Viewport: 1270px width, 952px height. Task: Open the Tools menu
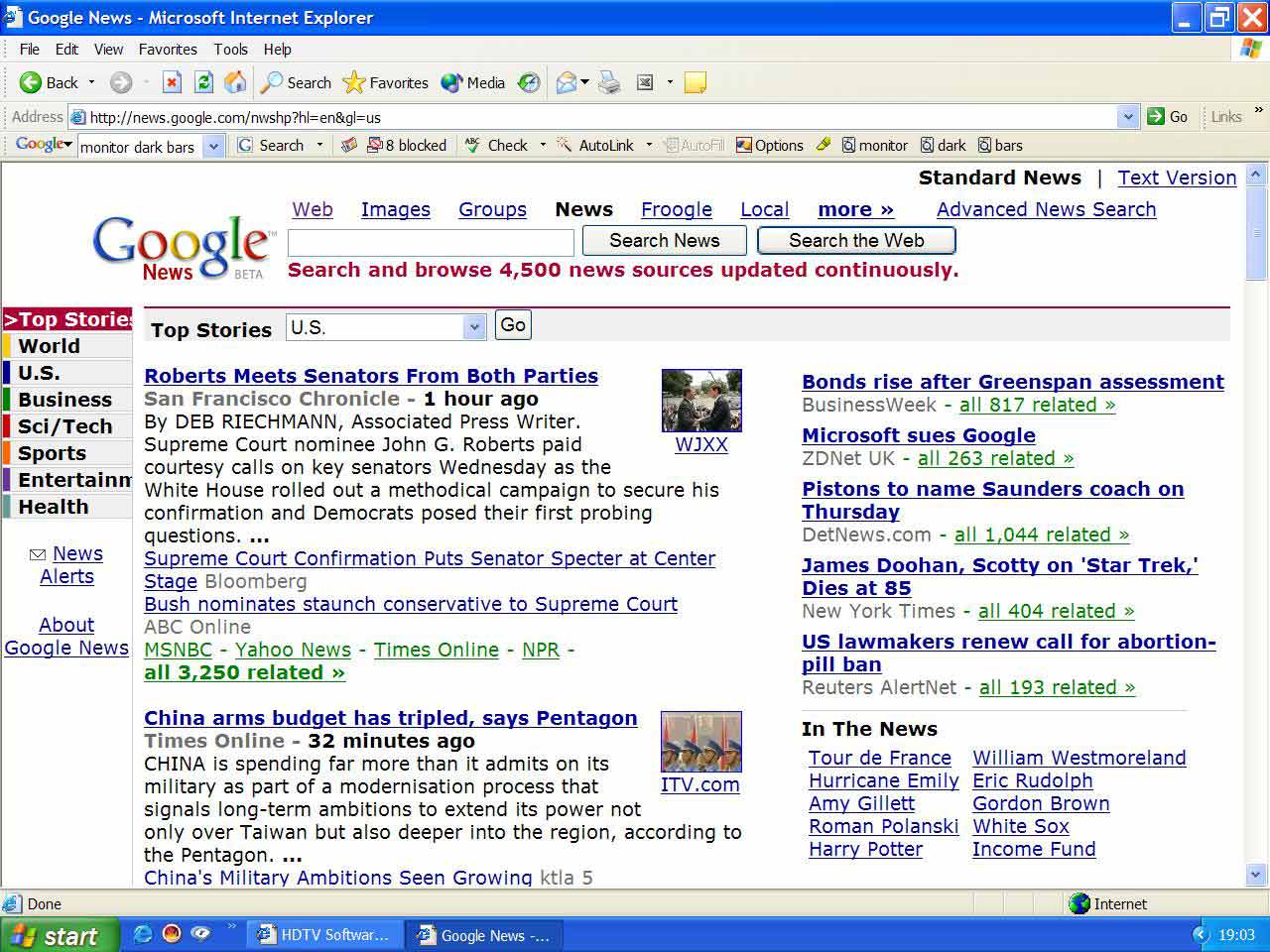pyautogui.click(x=230, y=50)
